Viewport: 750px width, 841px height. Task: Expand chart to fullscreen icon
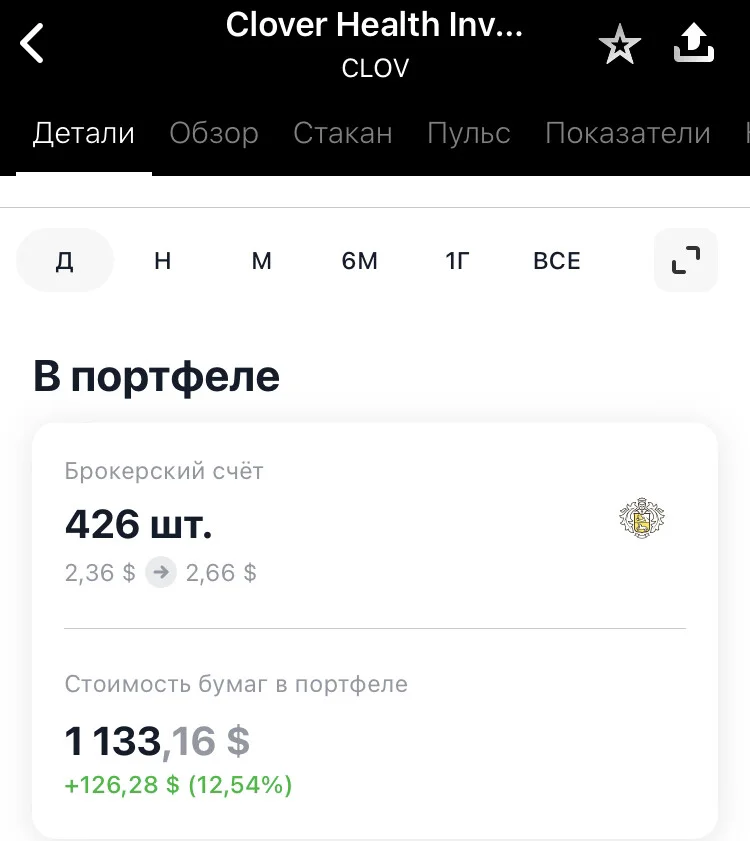(x=686, y=260)
